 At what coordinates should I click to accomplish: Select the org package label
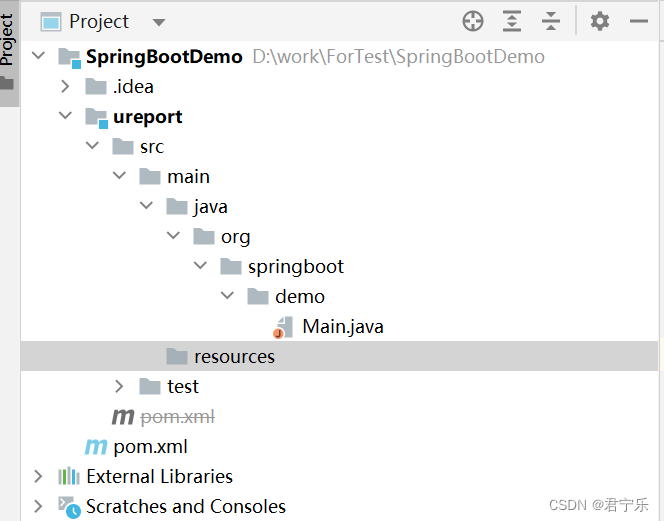pos(235,238)
